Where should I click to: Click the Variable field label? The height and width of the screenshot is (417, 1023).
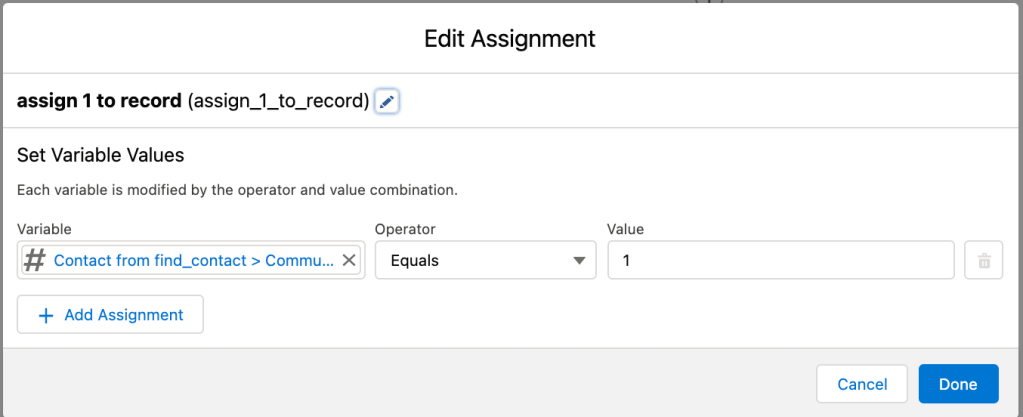coord(44,229)
